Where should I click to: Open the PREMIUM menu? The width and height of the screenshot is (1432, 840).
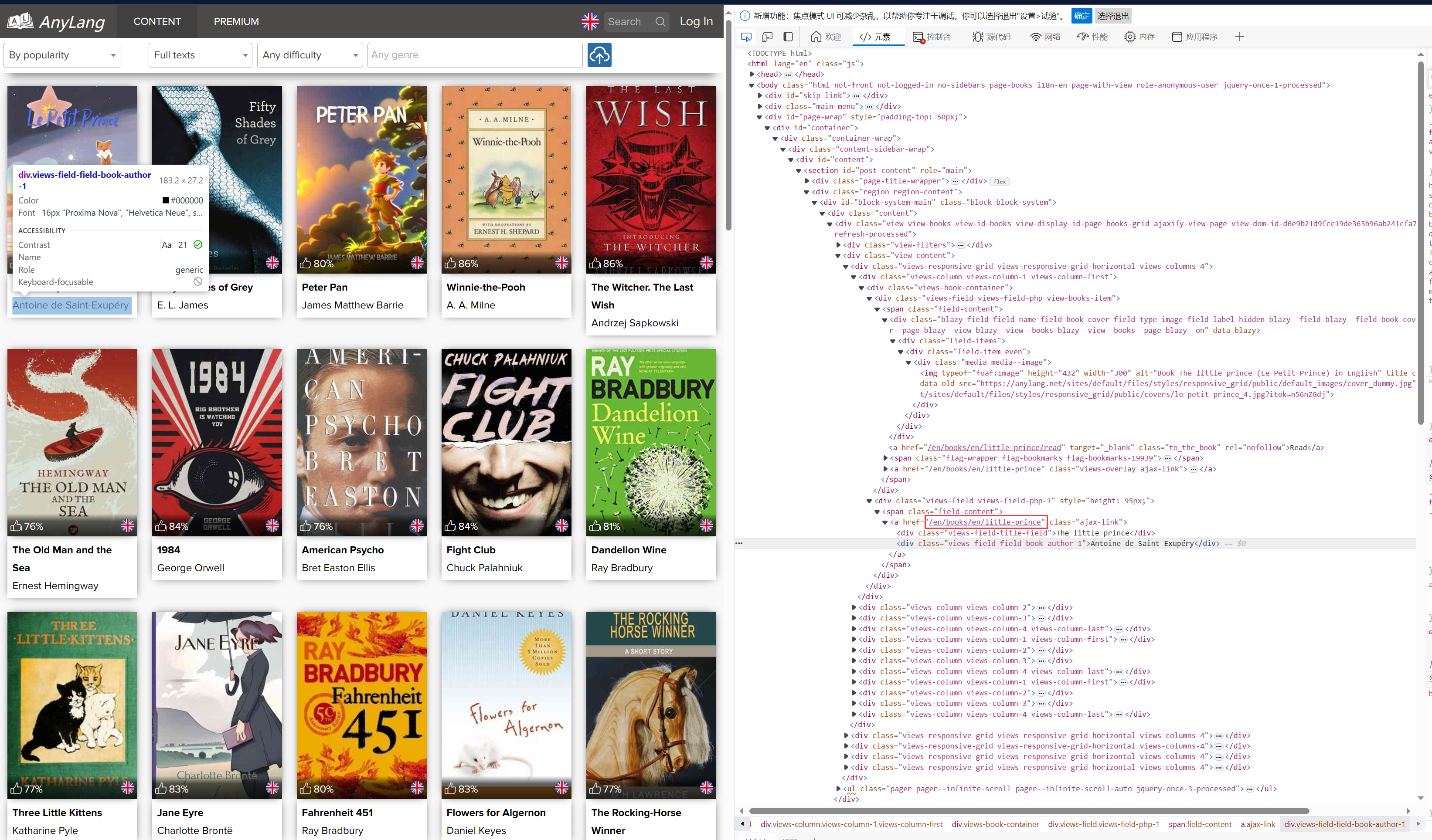[236, 22]
